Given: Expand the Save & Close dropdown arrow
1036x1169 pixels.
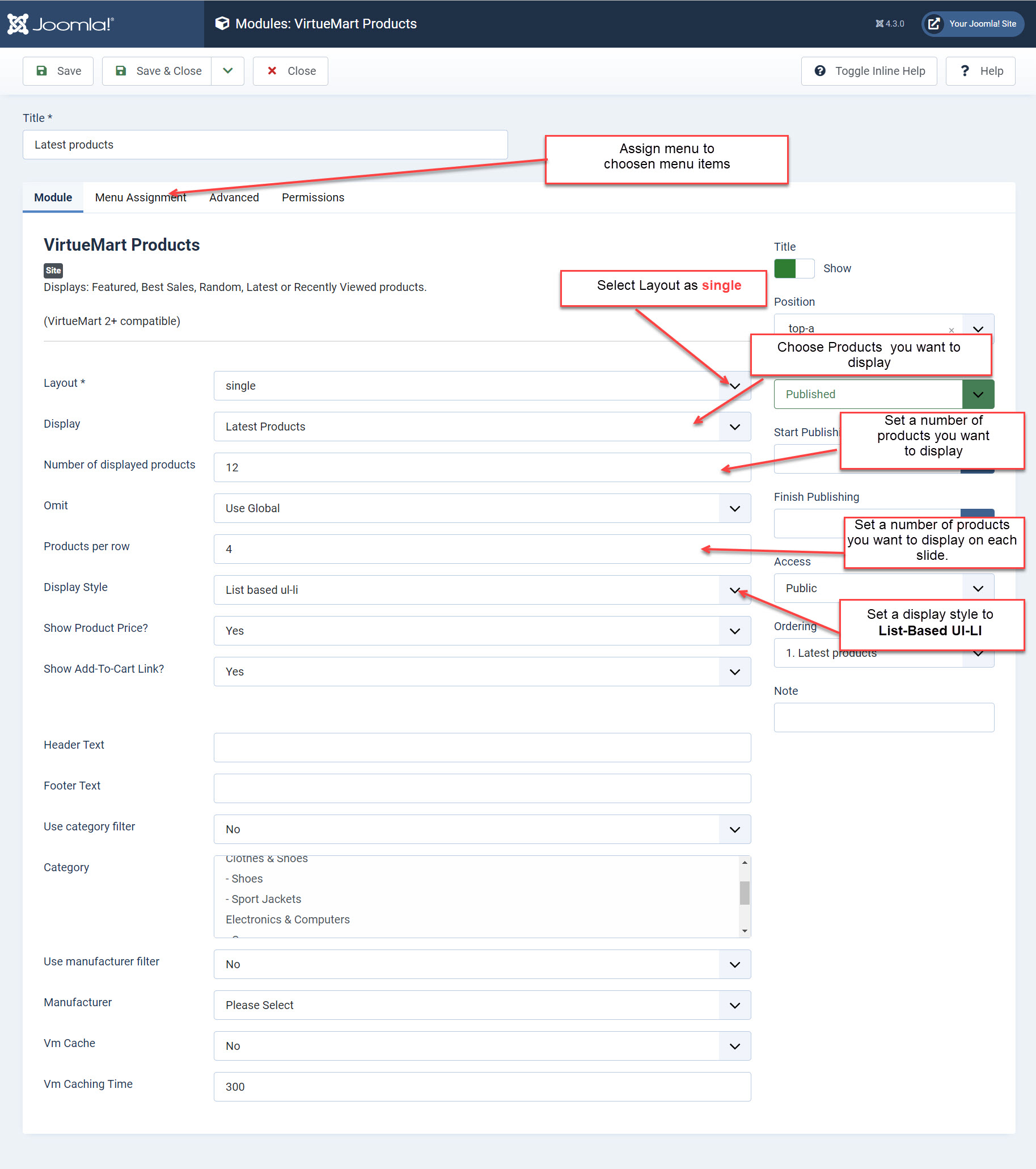Looking at the screenshot, I should tap(227, 71).
